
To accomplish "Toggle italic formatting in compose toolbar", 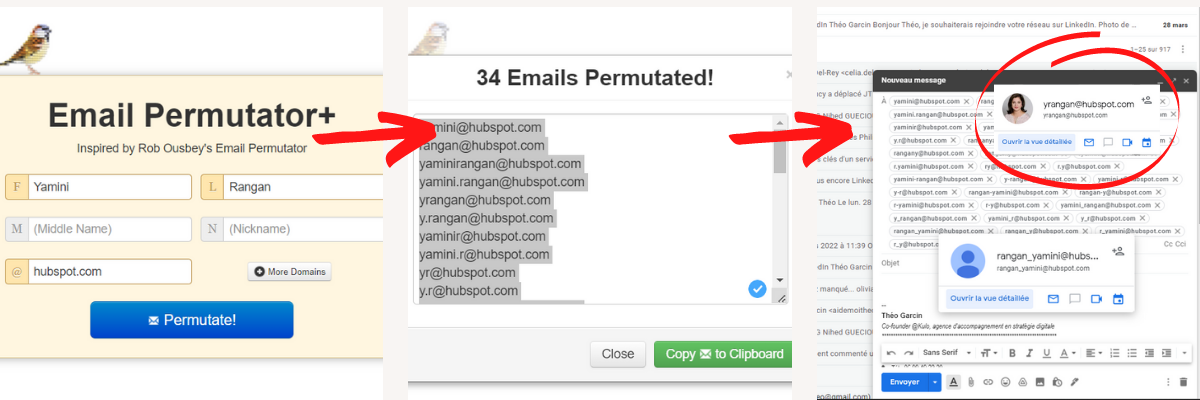I will click(x=1029, y=353).
